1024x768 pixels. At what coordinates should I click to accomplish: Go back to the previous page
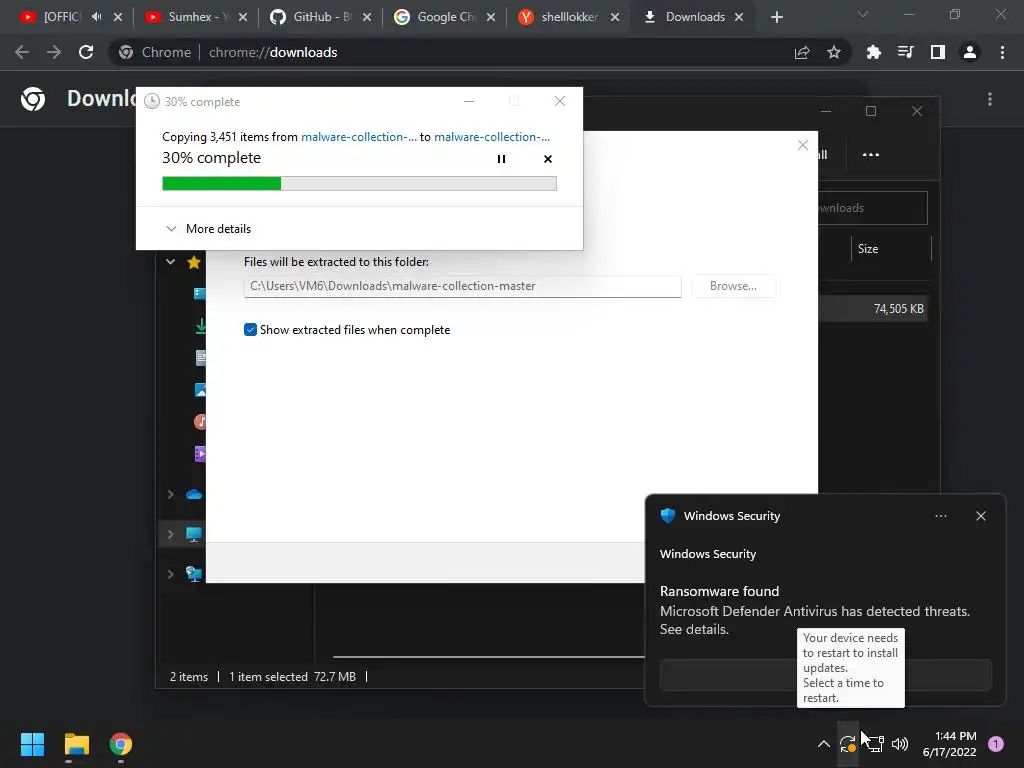(x=22, y=52)
